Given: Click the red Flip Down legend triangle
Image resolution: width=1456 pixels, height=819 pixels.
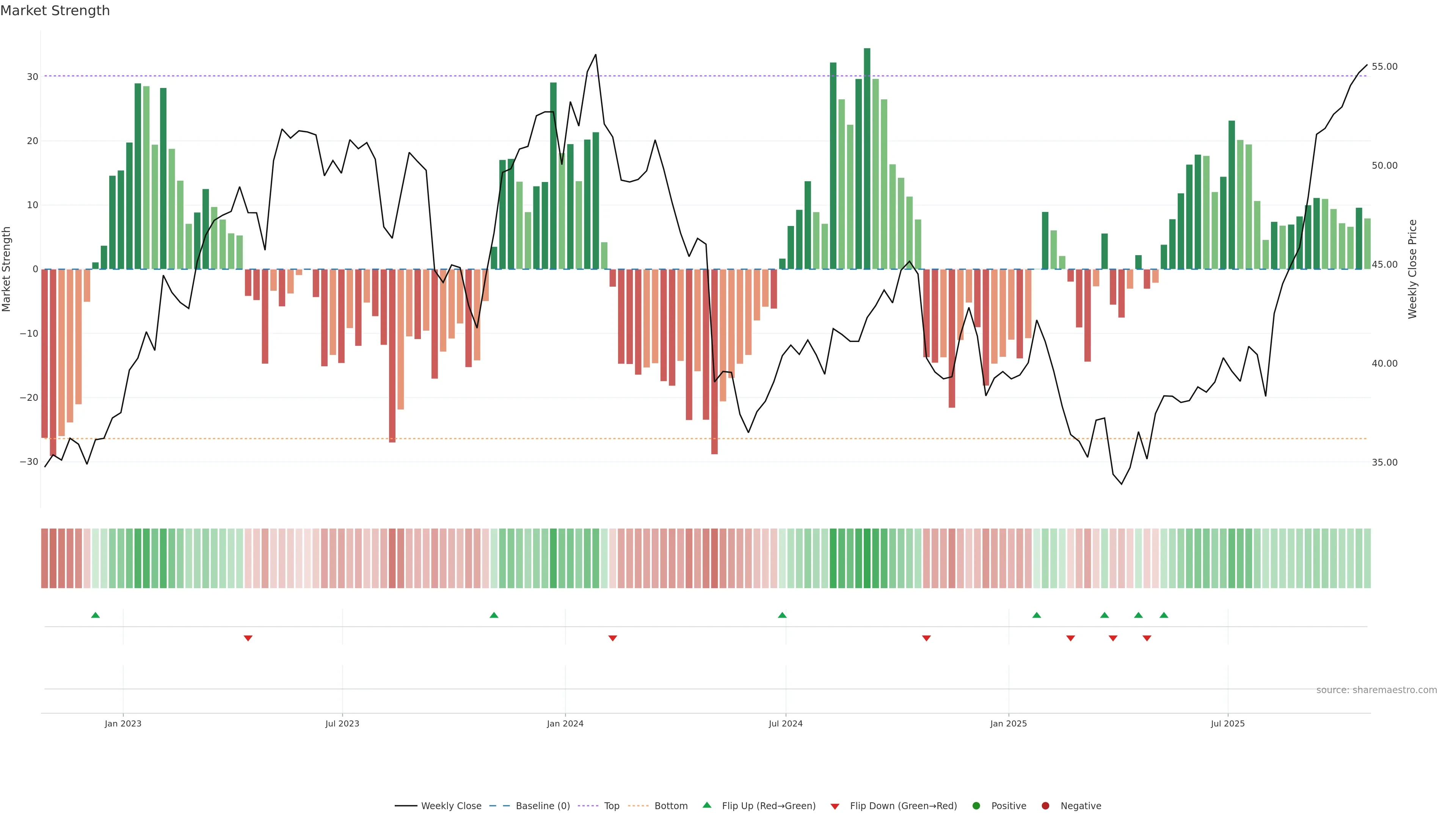Looking at the screenshot, I should tap(835, 806).
